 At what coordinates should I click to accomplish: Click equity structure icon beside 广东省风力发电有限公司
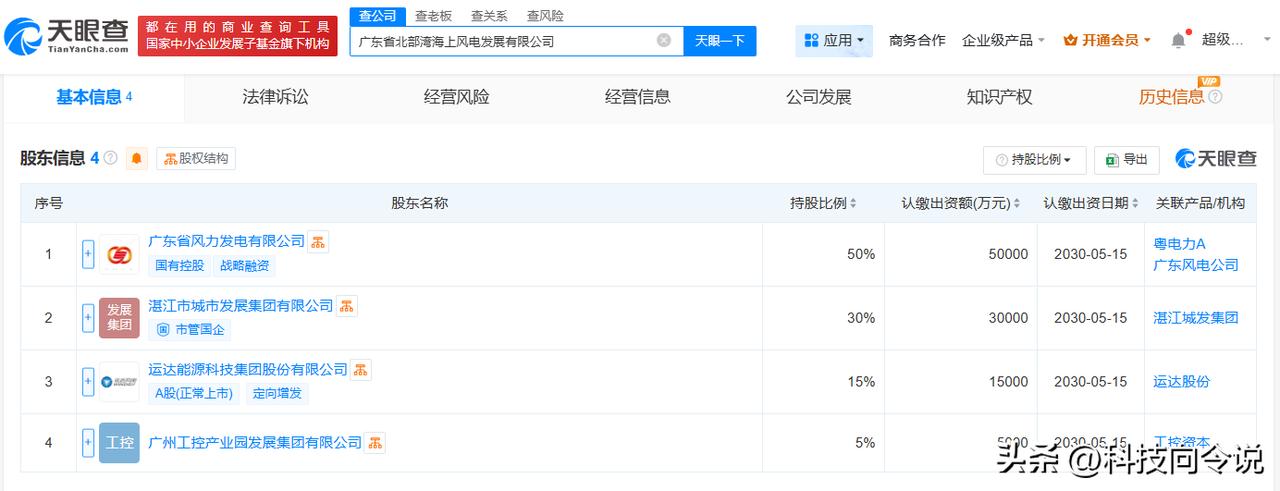318,242
